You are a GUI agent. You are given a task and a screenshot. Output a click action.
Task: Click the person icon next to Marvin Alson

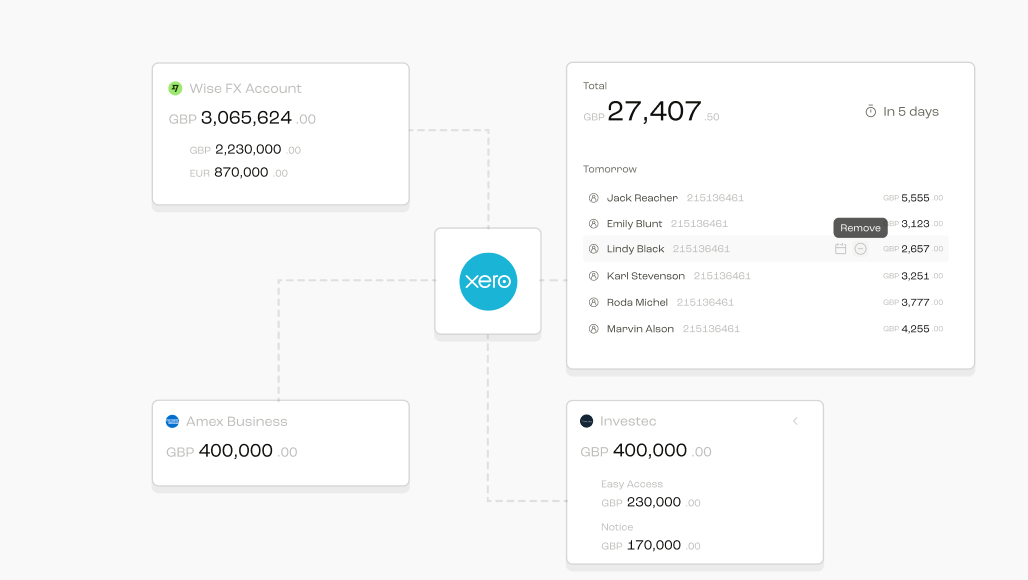tap(593, 329)
